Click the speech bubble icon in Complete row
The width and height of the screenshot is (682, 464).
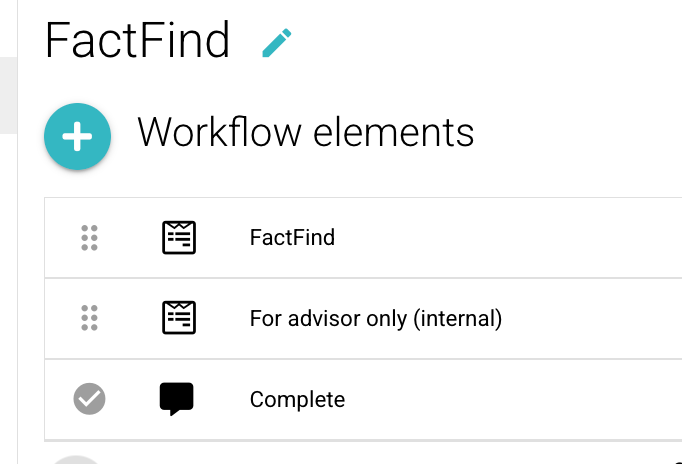[x=177, y=400]
